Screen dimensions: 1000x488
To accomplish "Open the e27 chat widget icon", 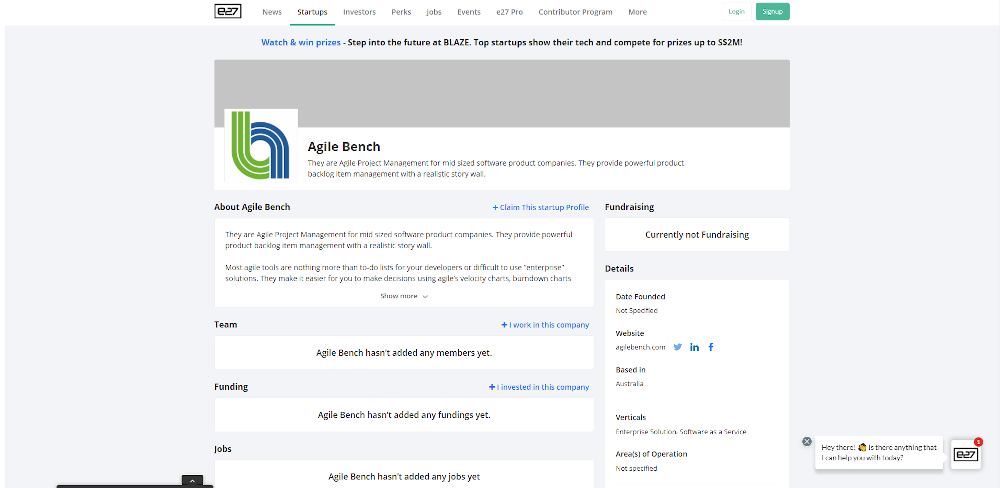I will [x=966, y=454].
